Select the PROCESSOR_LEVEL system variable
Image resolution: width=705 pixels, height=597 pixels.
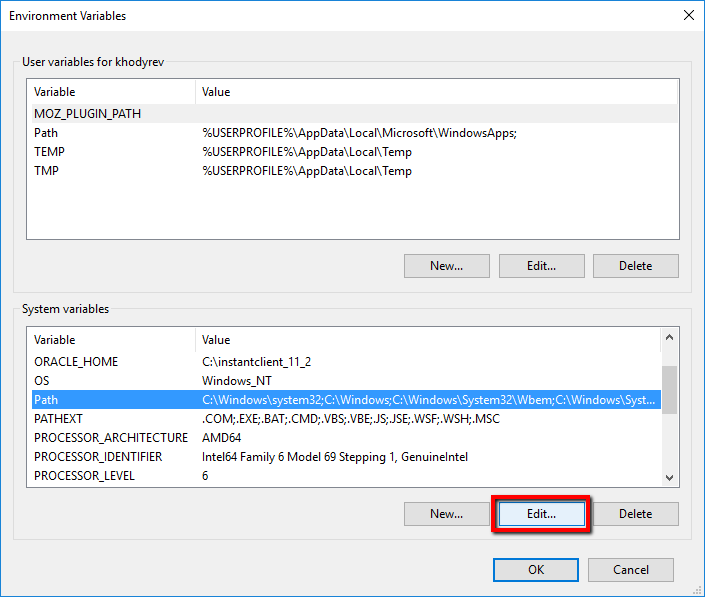click(84, 476)
